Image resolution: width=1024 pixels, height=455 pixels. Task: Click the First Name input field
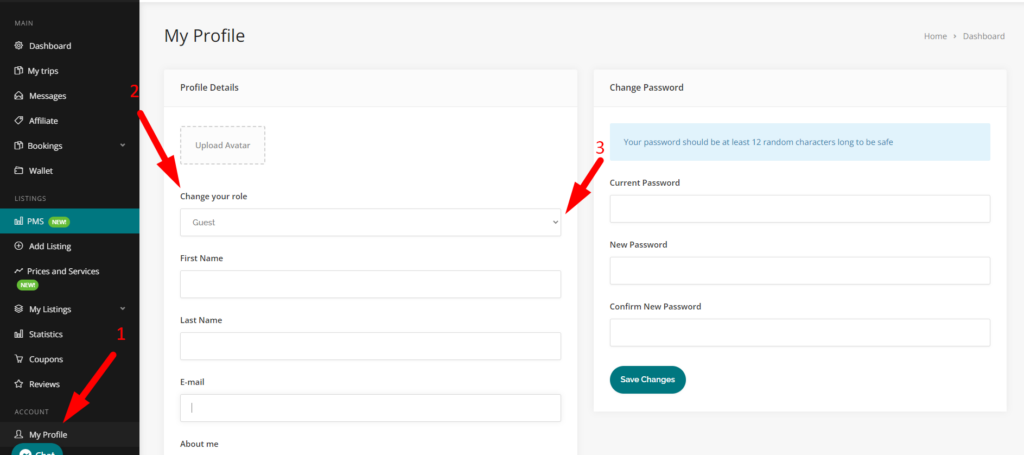(370, 284)
